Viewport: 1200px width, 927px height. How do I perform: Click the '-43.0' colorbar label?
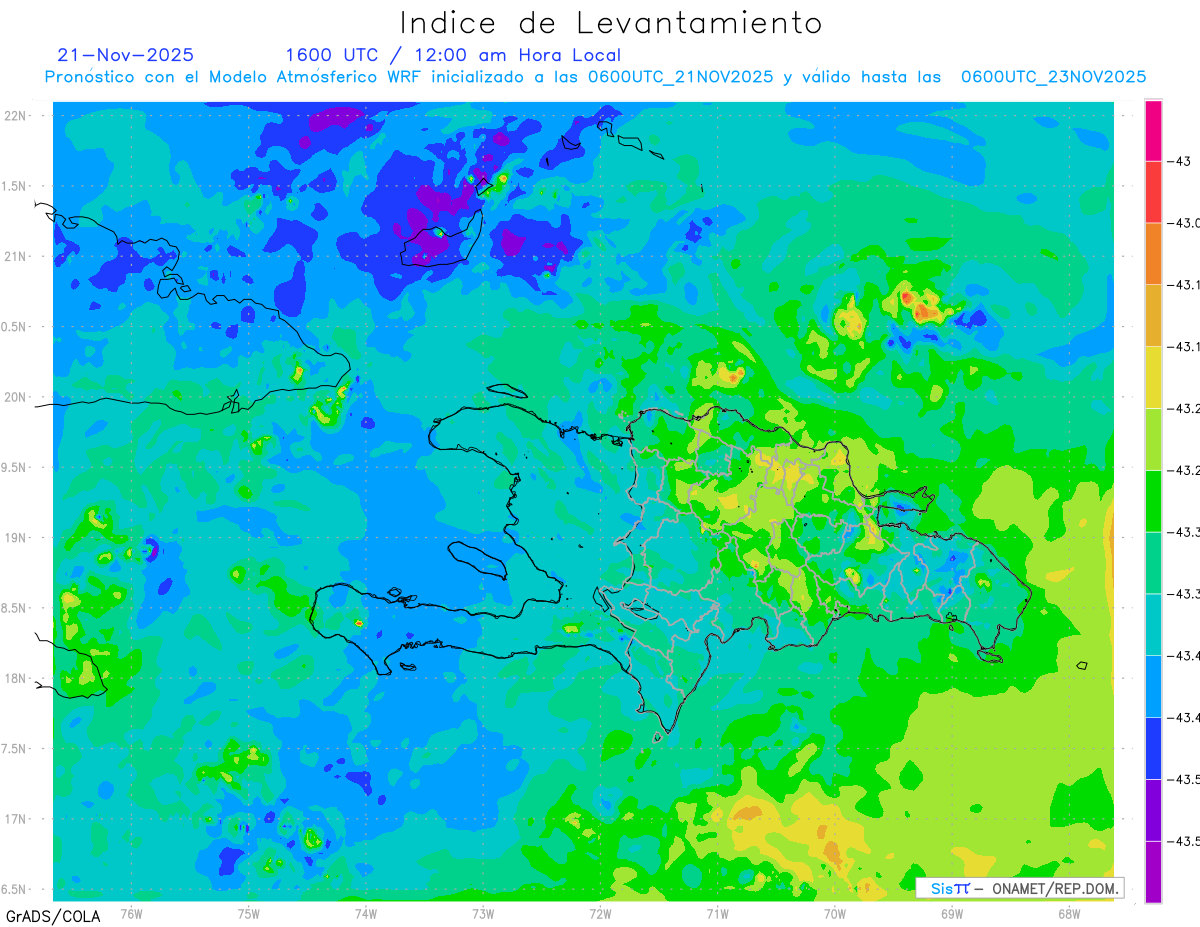[x=1185, y=223]
